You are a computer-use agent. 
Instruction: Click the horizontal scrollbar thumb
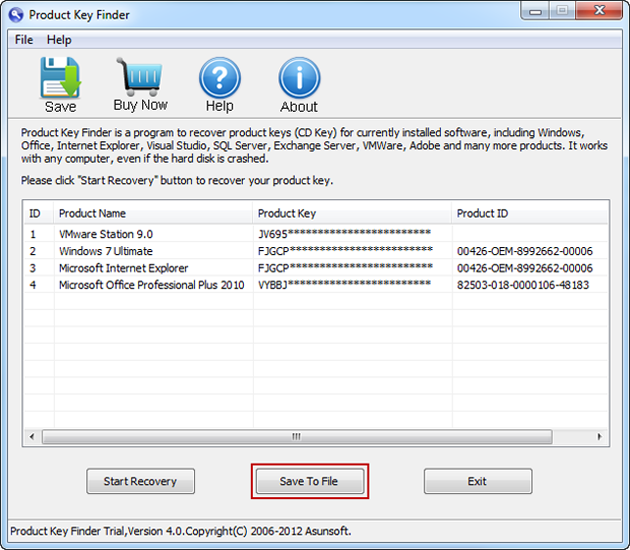point(297,437)
